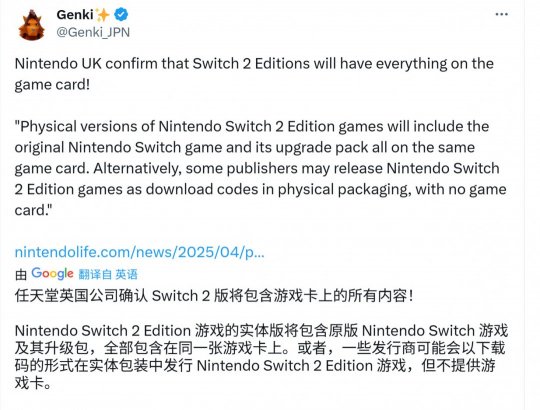Click the @Genki_JPN handle
Screen dimensions: 540x410
tap(93, 32)
